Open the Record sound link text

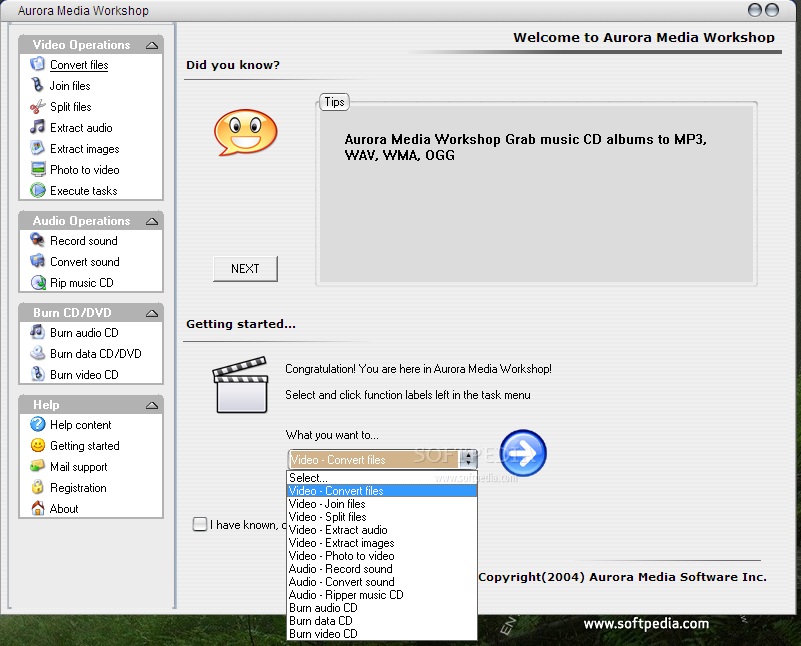click(84, 241)
